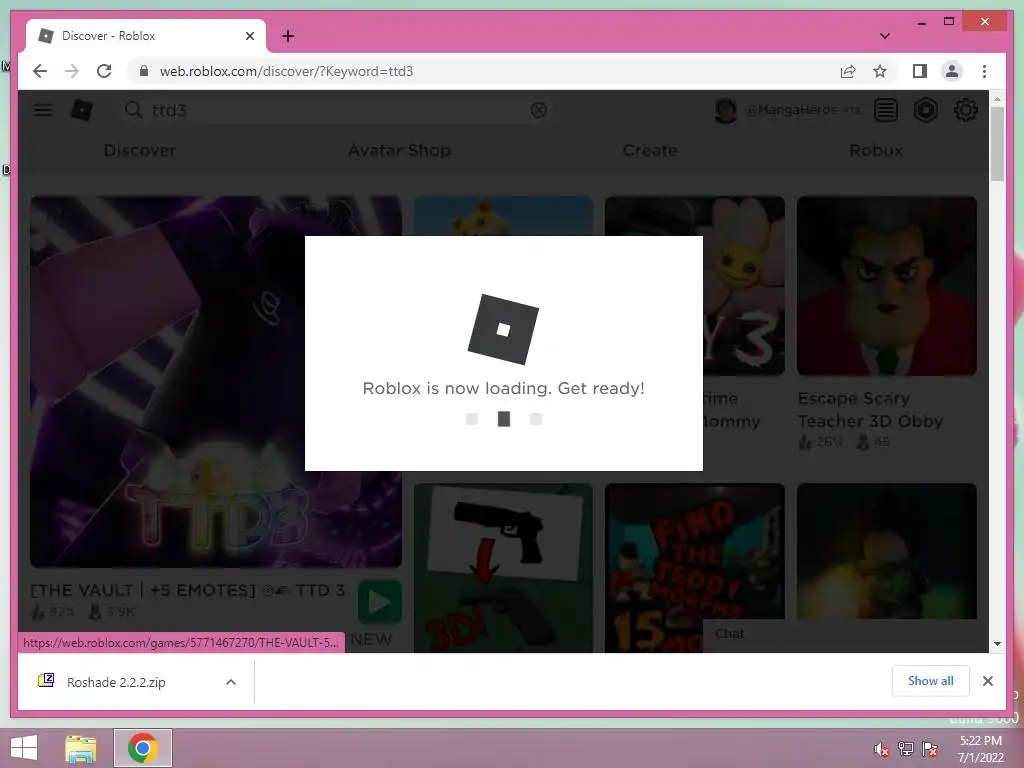Click the Roblox is now loading message

504,389
